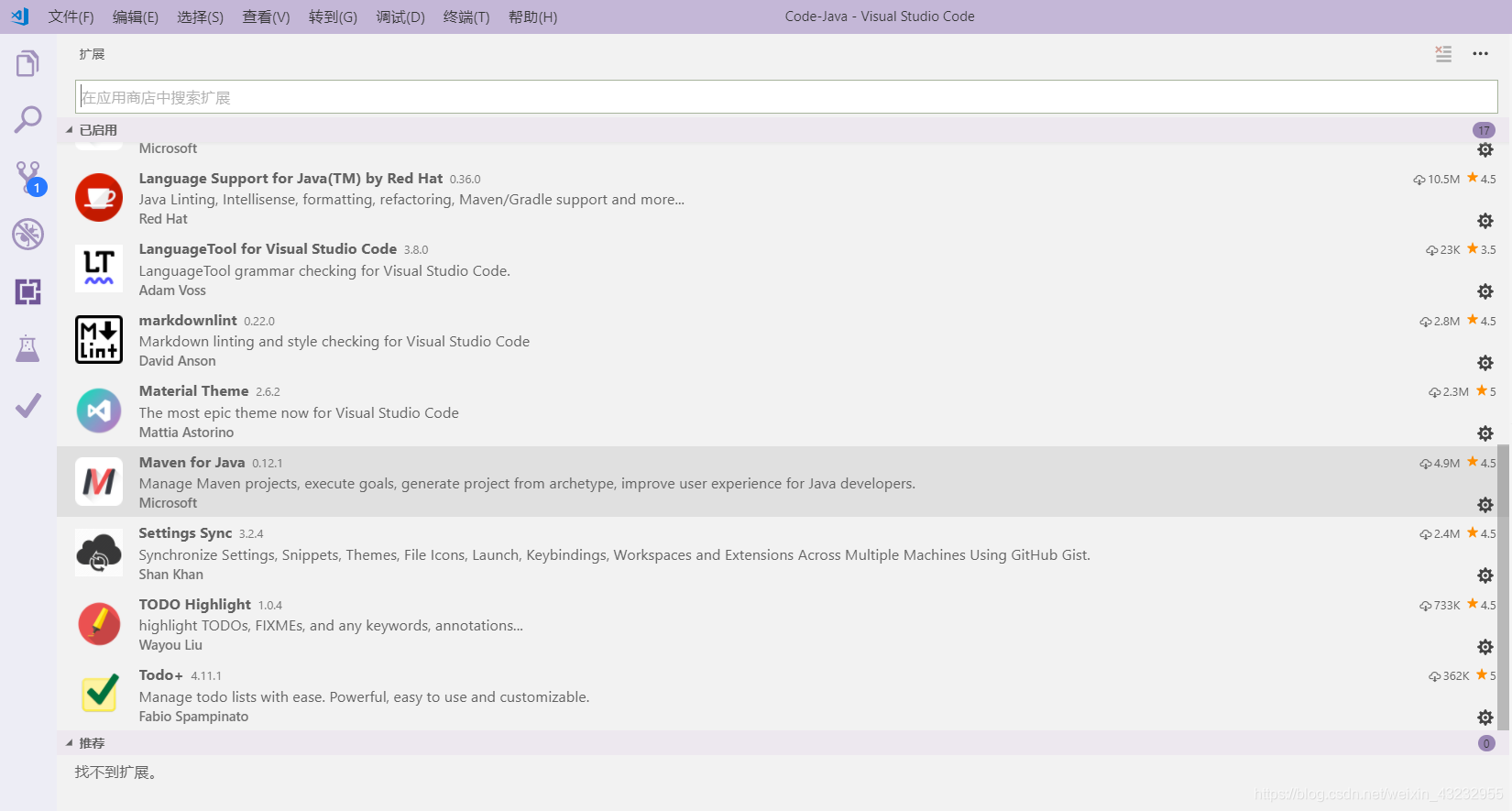Viewport: 1512px width, 811px height.
Task: Clear extensions search results icon
Action: coord(1443,54)
